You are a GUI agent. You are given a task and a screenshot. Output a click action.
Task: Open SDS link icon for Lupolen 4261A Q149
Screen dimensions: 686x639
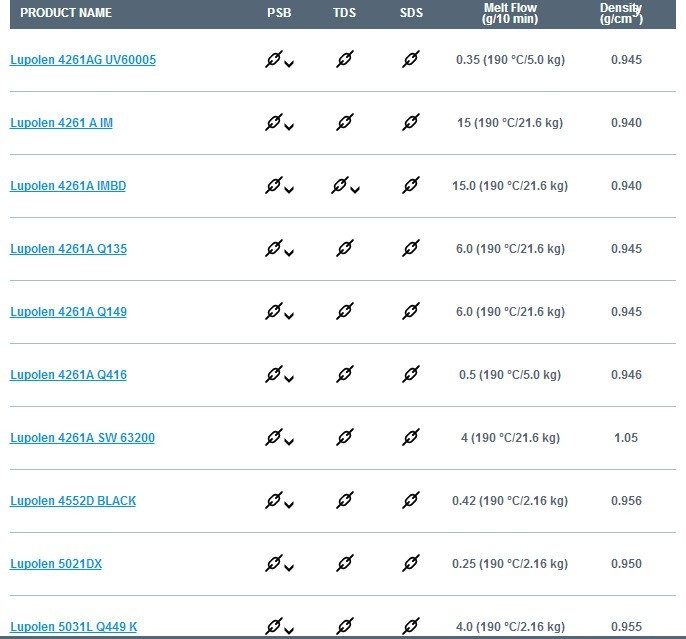pyautogui.click(x=411, y=311)
